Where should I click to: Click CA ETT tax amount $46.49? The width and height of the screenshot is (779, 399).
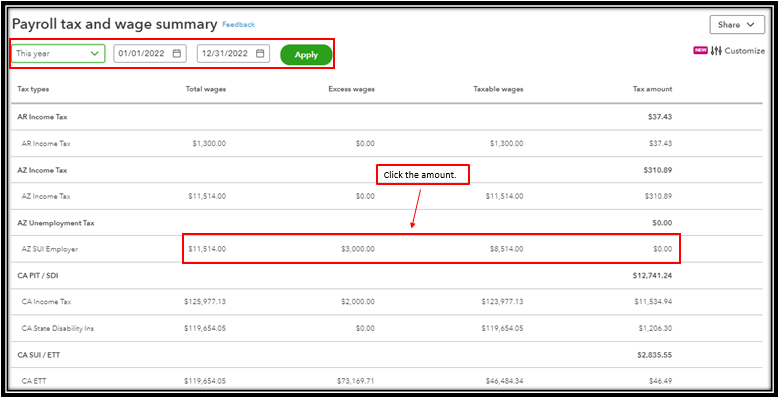pos(660,381)
